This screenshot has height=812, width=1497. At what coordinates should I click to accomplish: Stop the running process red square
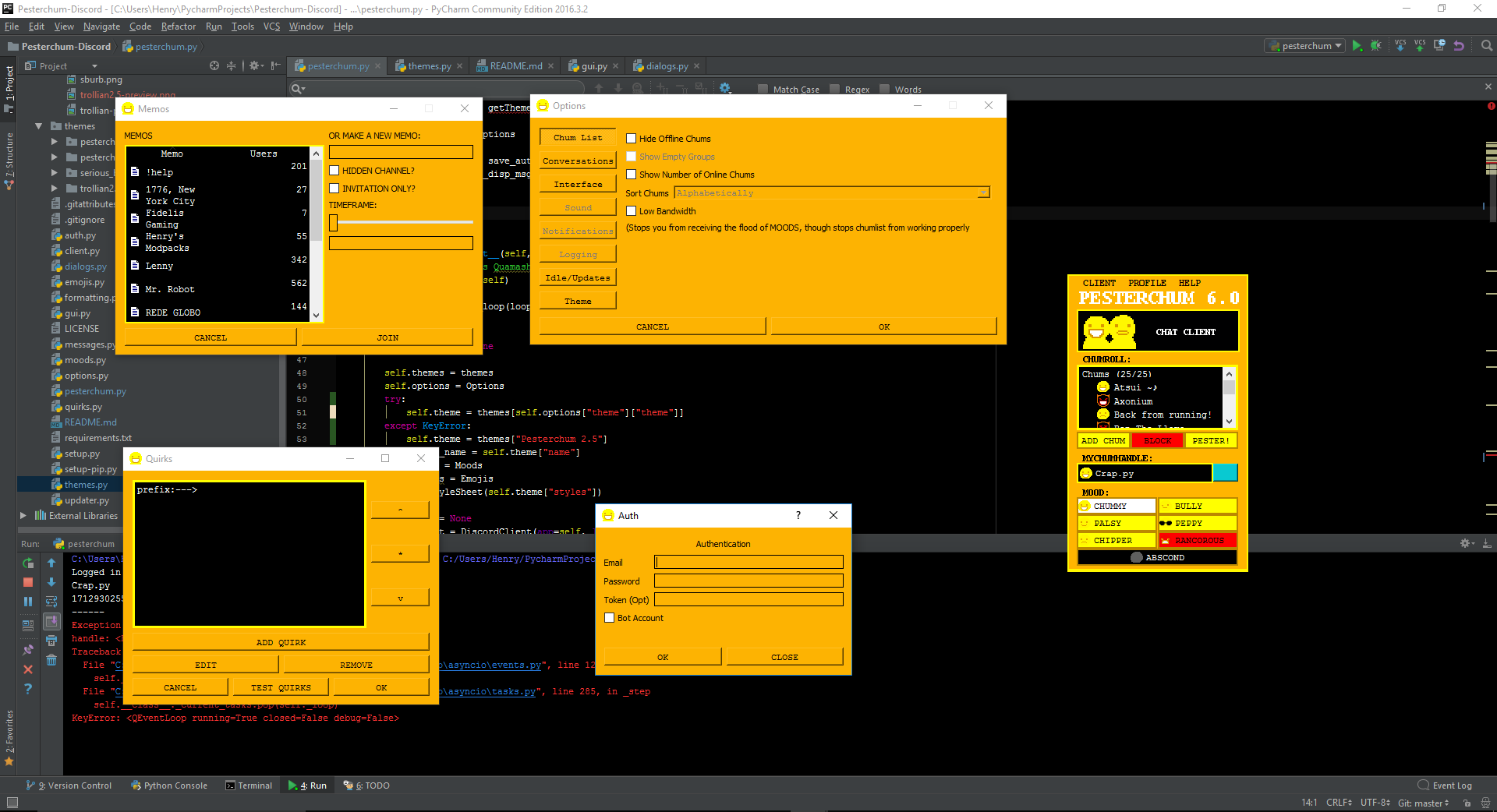(x=28, y=582)
